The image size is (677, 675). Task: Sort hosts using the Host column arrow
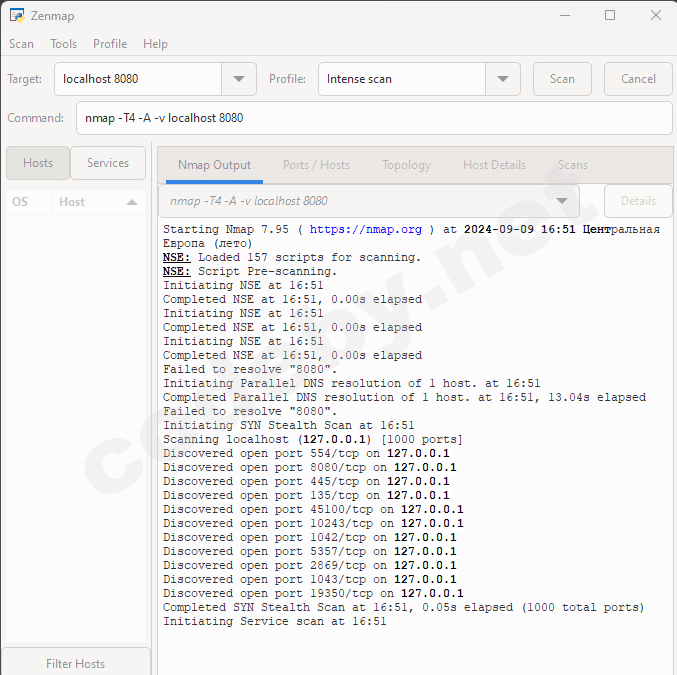tap(131, 202)
